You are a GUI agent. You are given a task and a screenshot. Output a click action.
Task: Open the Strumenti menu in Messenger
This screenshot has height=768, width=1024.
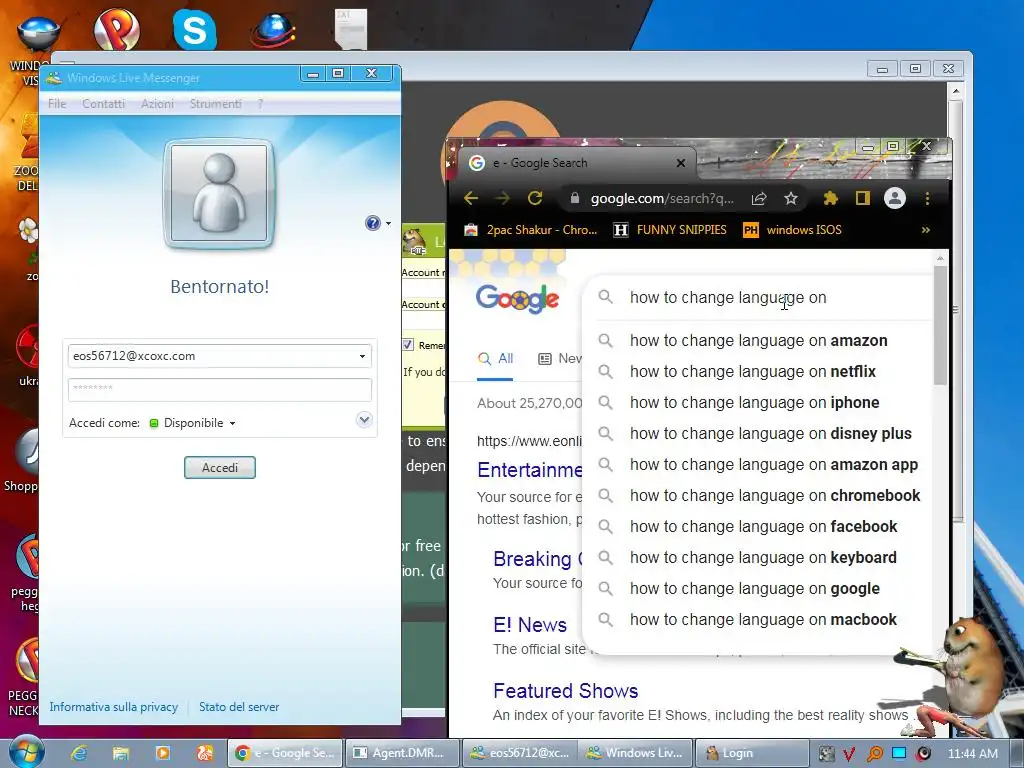[x=216, y=104]
